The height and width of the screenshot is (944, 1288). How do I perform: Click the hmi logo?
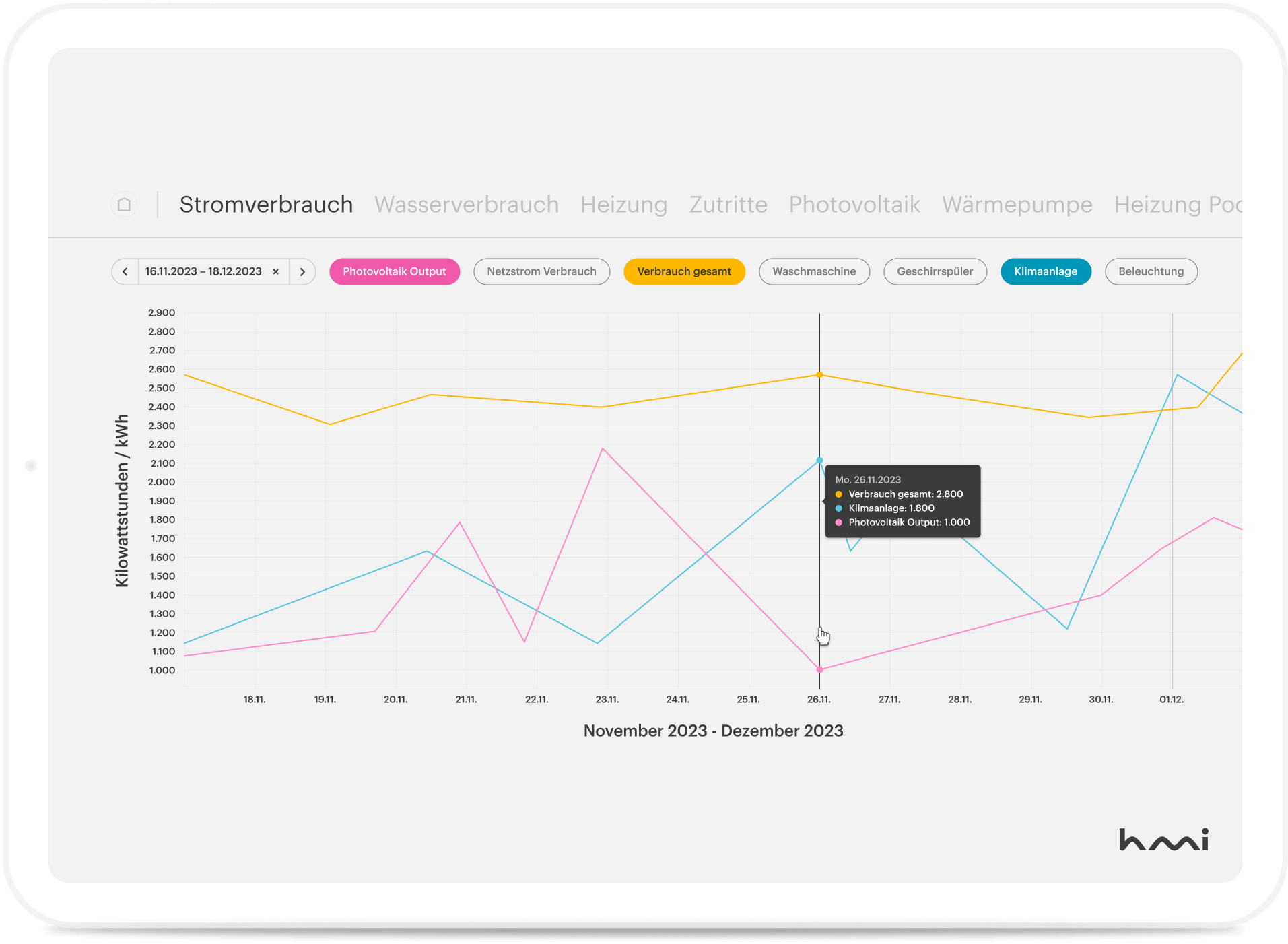pyautogui.click(x=1163, y=840)
